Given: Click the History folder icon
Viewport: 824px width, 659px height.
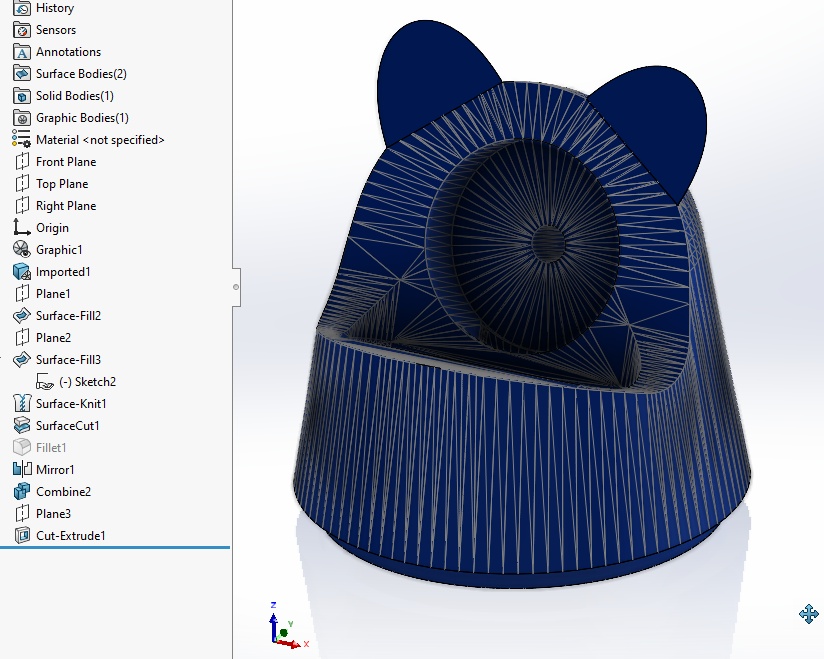Looking at the screenshot, I should [x=22, y=8].
